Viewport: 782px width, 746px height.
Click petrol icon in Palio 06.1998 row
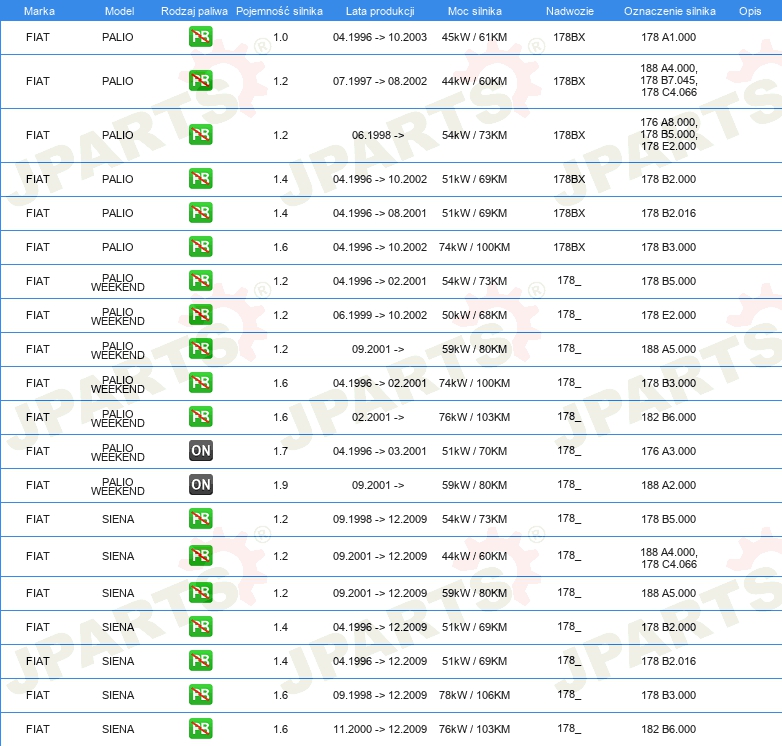[200, 135]
